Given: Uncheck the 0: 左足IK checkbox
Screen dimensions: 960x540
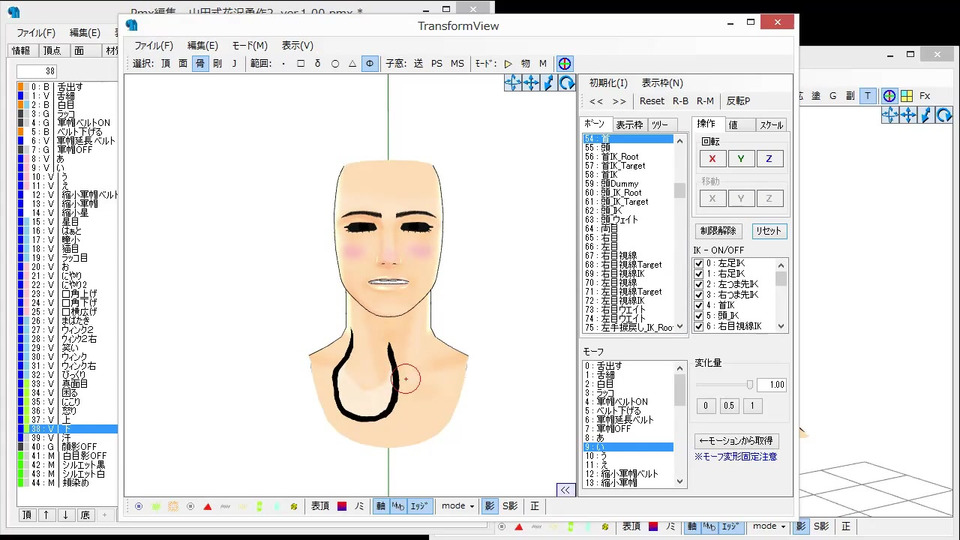Looking at the screenshot, I should coord(699,263).
